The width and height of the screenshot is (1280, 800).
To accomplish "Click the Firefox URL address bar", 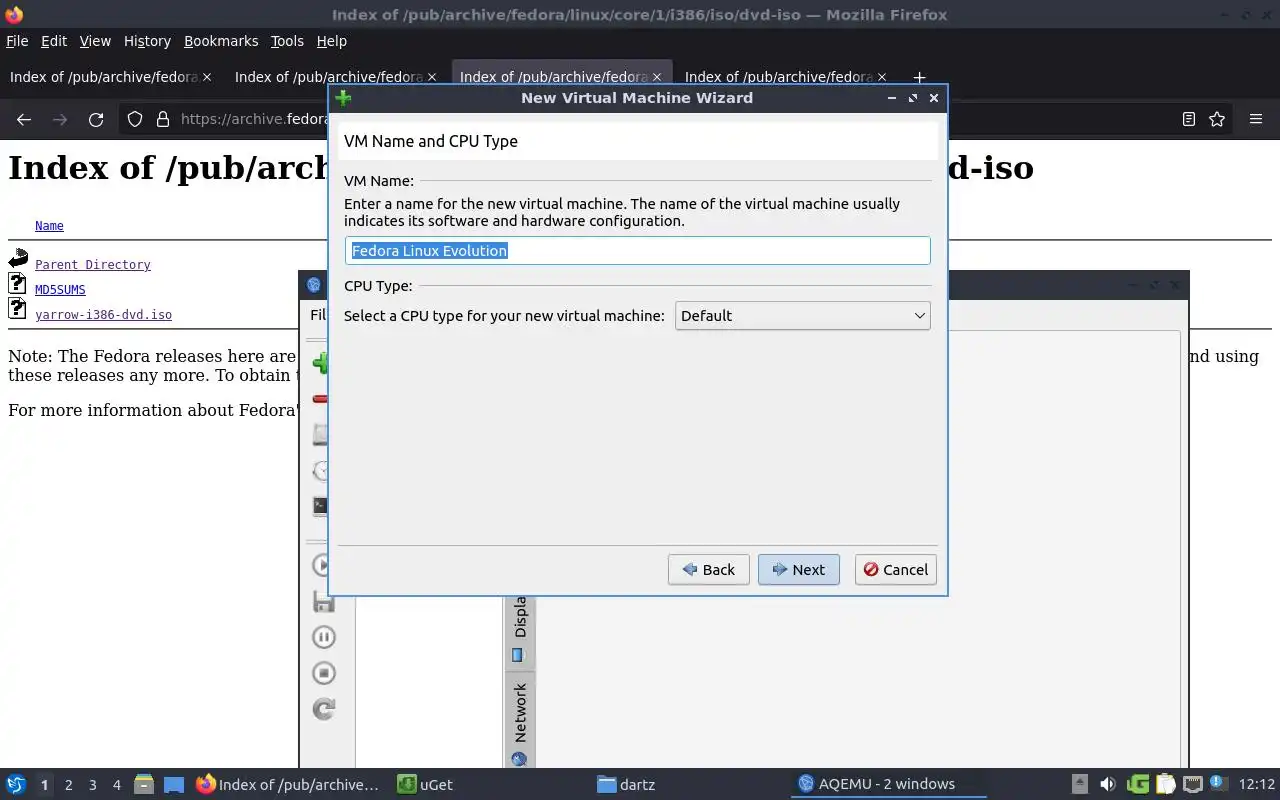I will 255,119.
